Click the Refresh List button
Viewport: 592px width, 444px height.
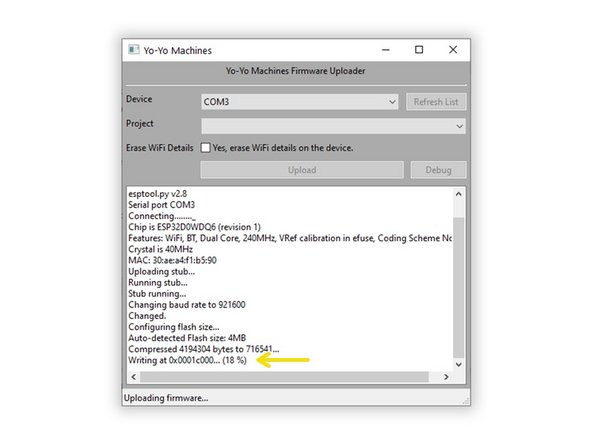click(x=436, y=102)
